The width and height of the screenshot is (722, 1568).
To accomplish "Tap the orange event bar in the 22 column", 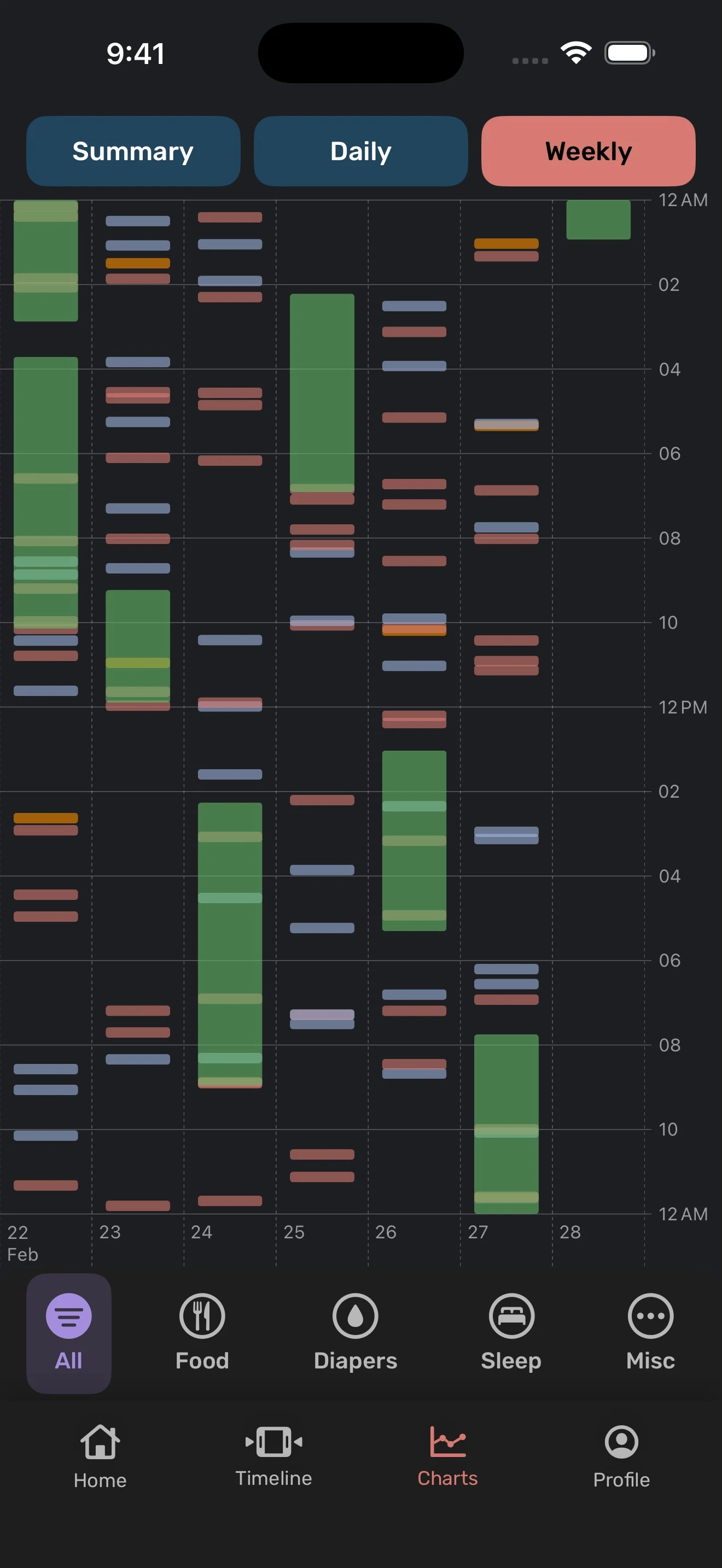I will click(x=45, y=818).
